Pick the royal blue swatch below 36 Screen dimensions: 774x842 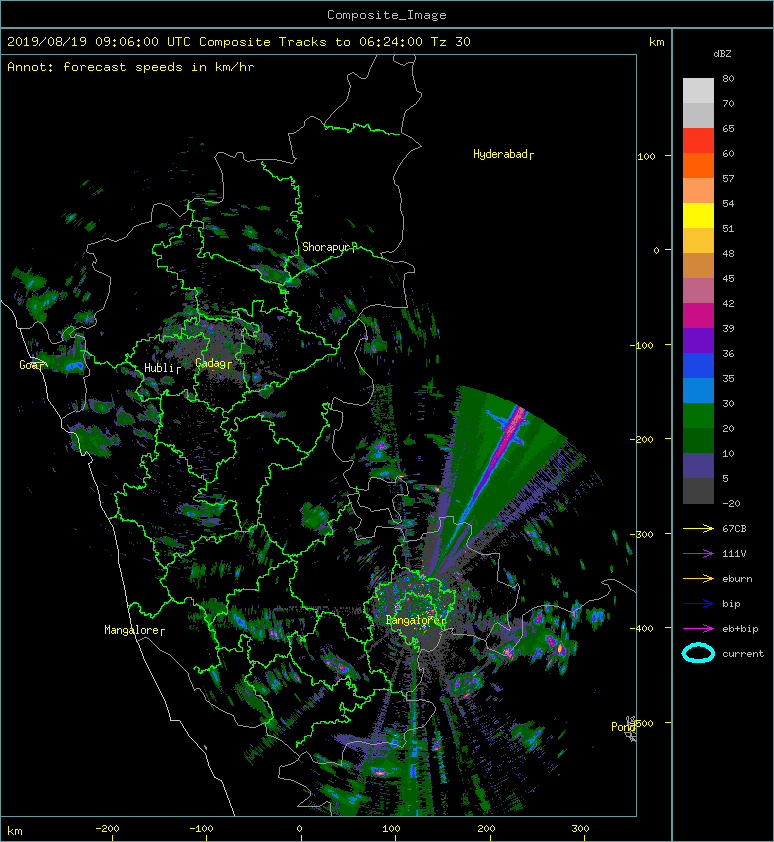[x=698, y=365]
